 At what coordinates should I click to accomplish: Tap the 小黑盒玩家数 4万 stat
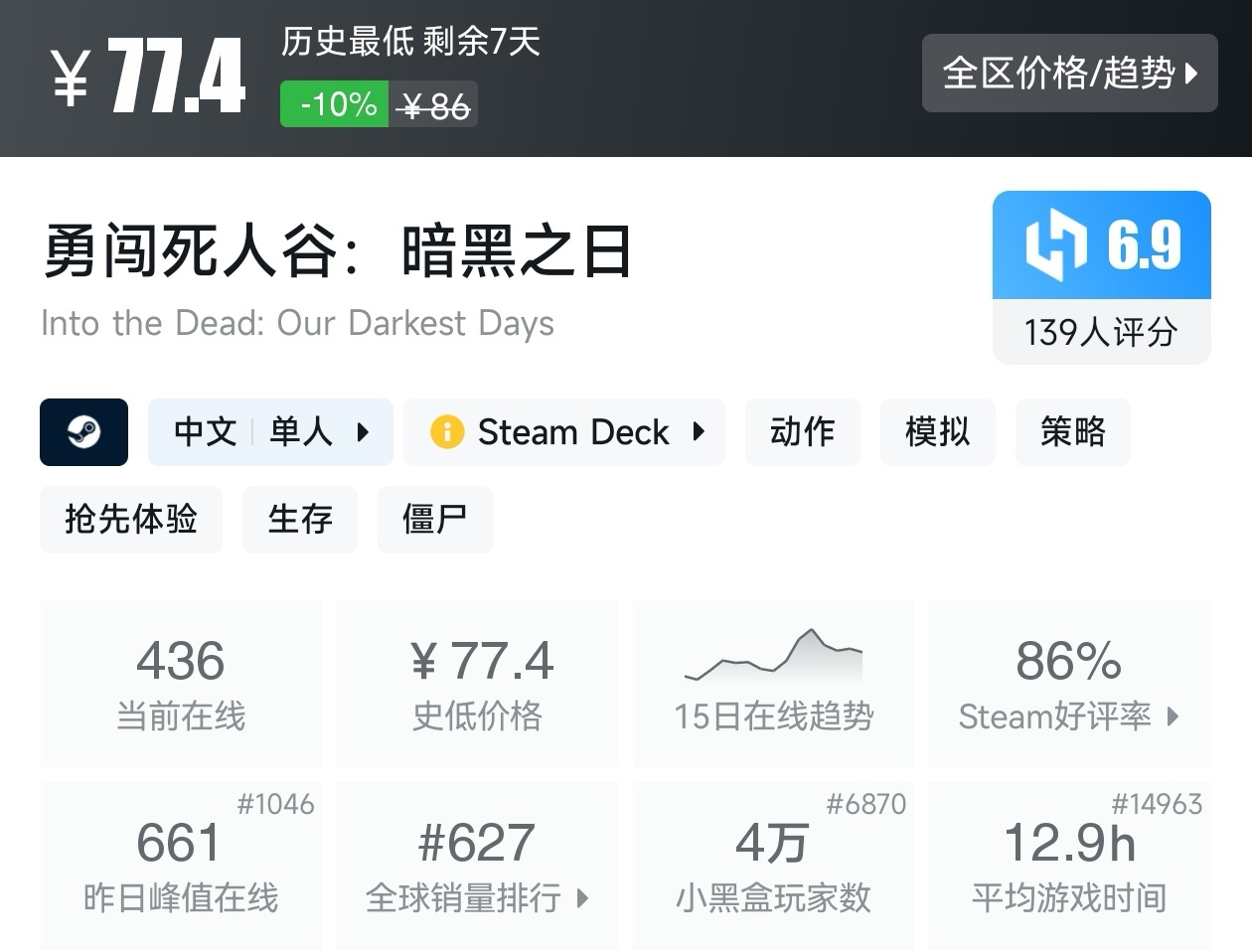[773, 867]
